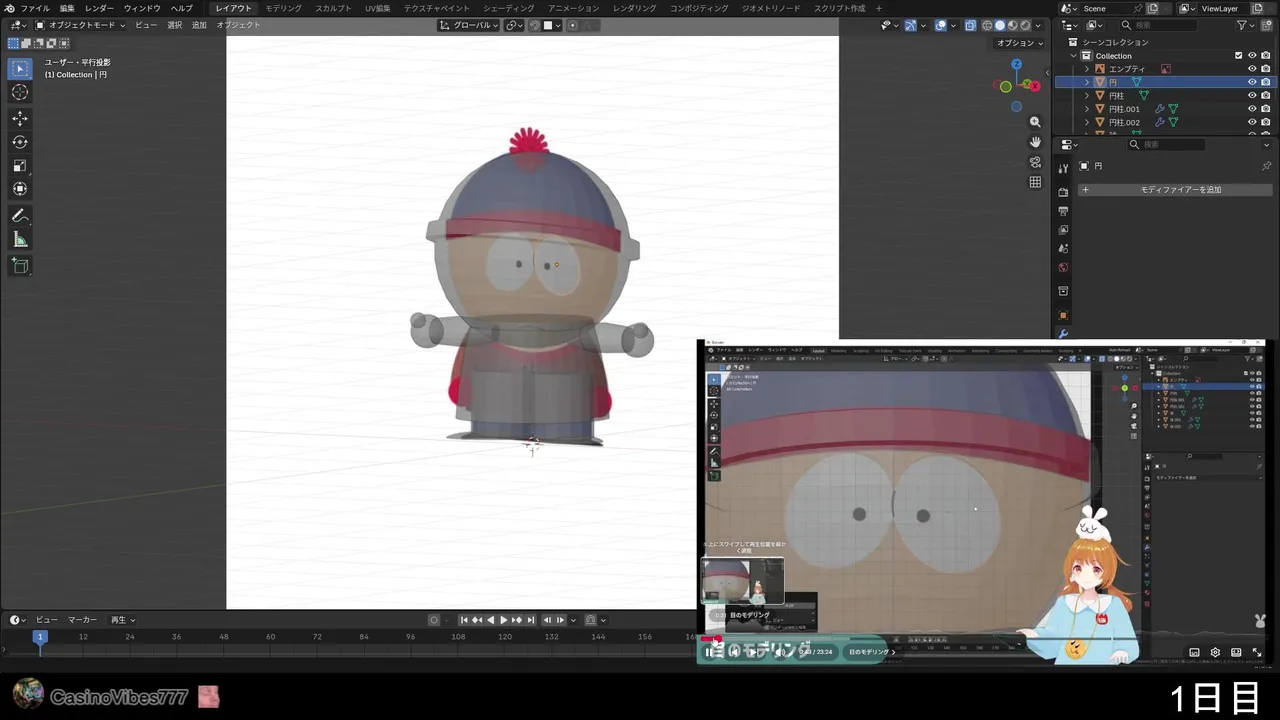Image resolution: width=1280 pixels, height=720 pixels.
Task: Open the Object properties tab
Action: (1063, 315)
